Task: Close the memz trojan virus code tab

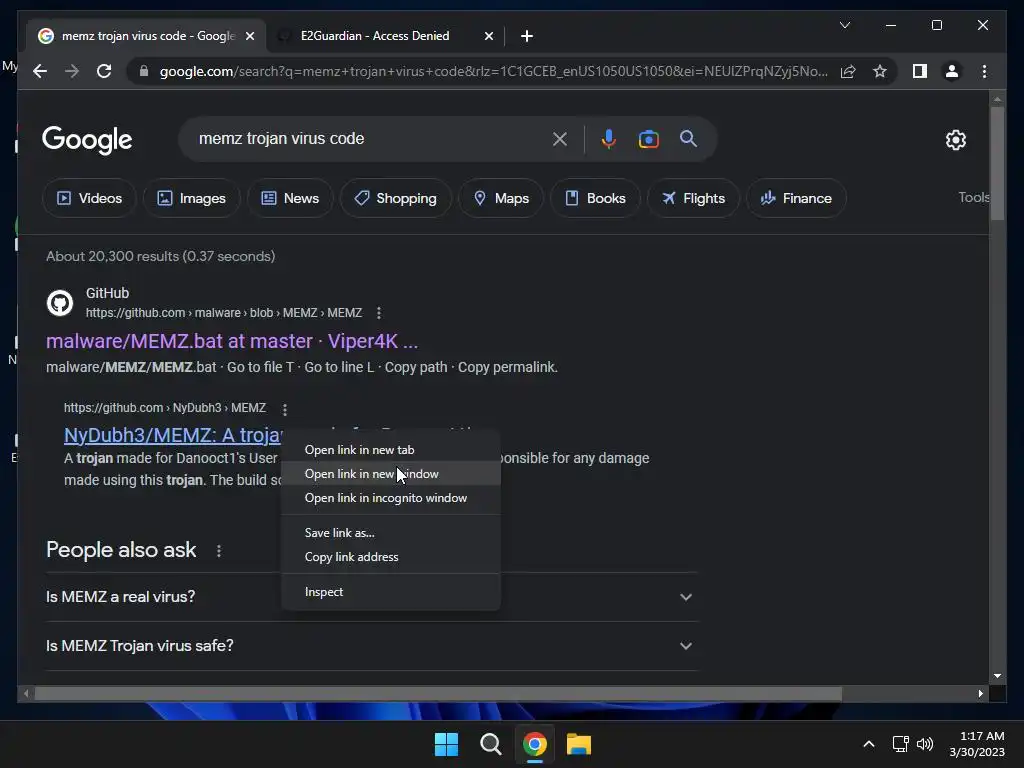Action: [x=249, y=36]
